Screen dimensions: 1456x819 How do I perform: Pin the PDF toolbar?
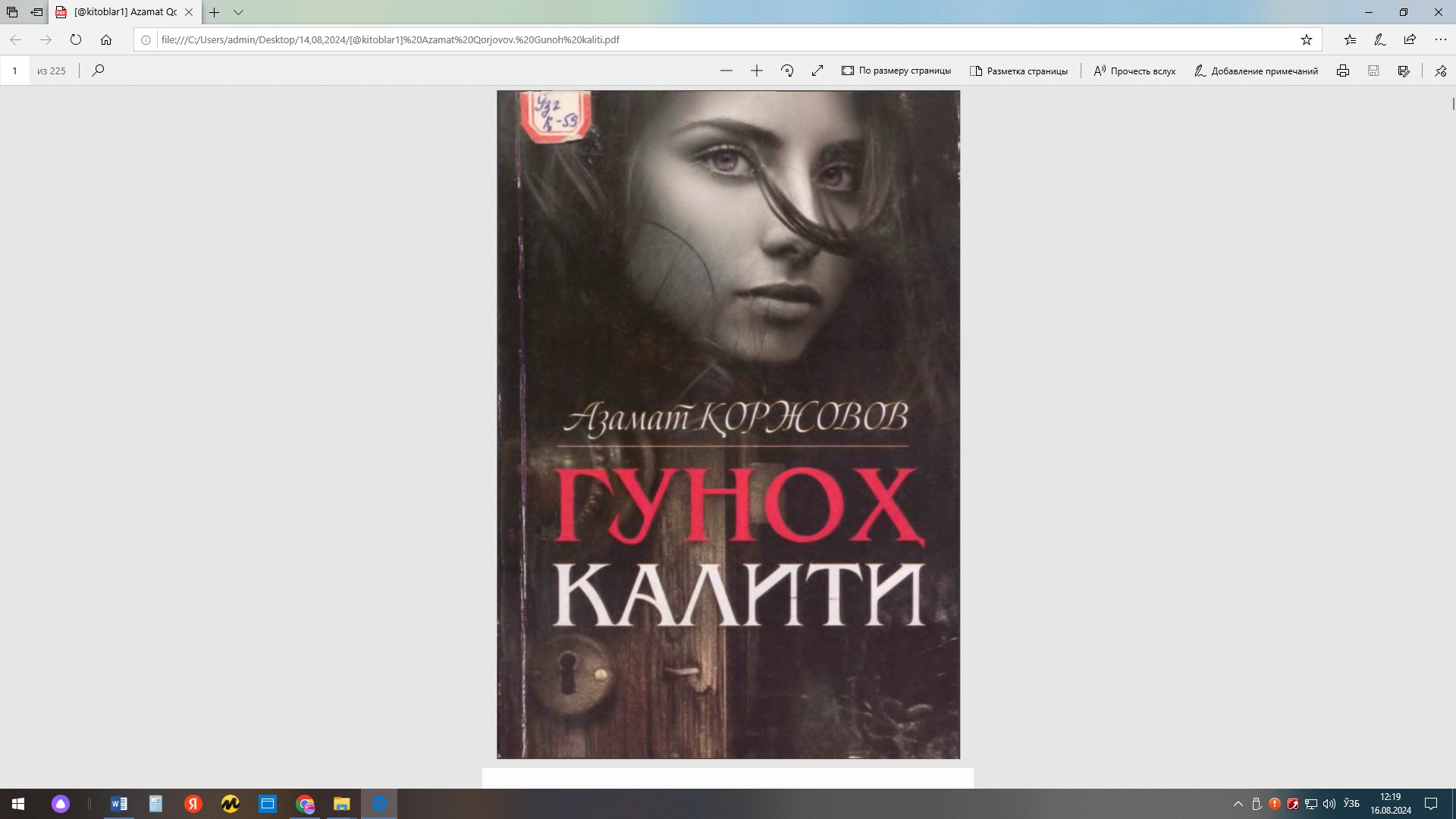click(x=1440, y=71)
